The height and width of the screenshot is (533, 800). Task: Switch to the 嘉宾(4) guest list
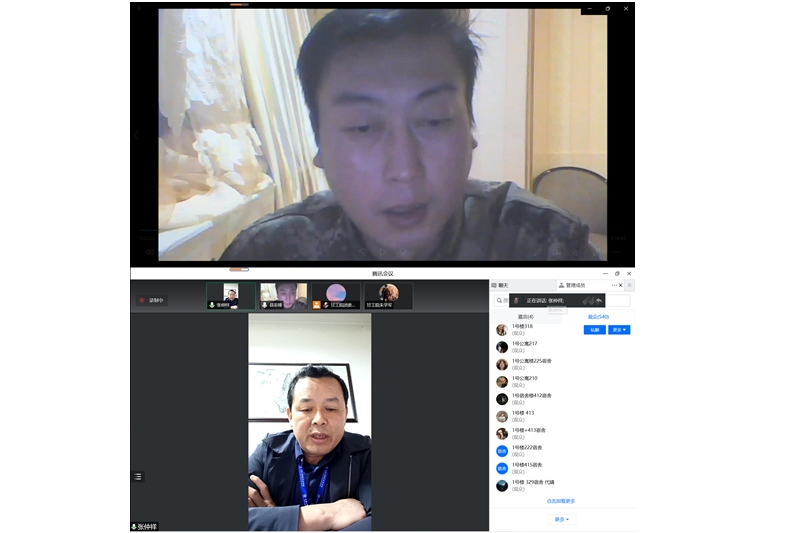[525, 316]
